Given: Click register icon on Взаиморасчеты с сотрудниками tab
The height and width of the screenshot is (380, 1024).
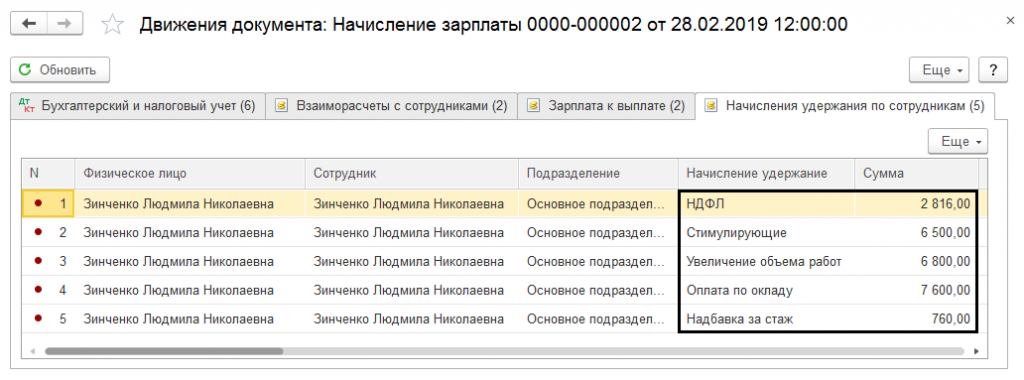Looking at the screenshot, I should tap(281, 106).
